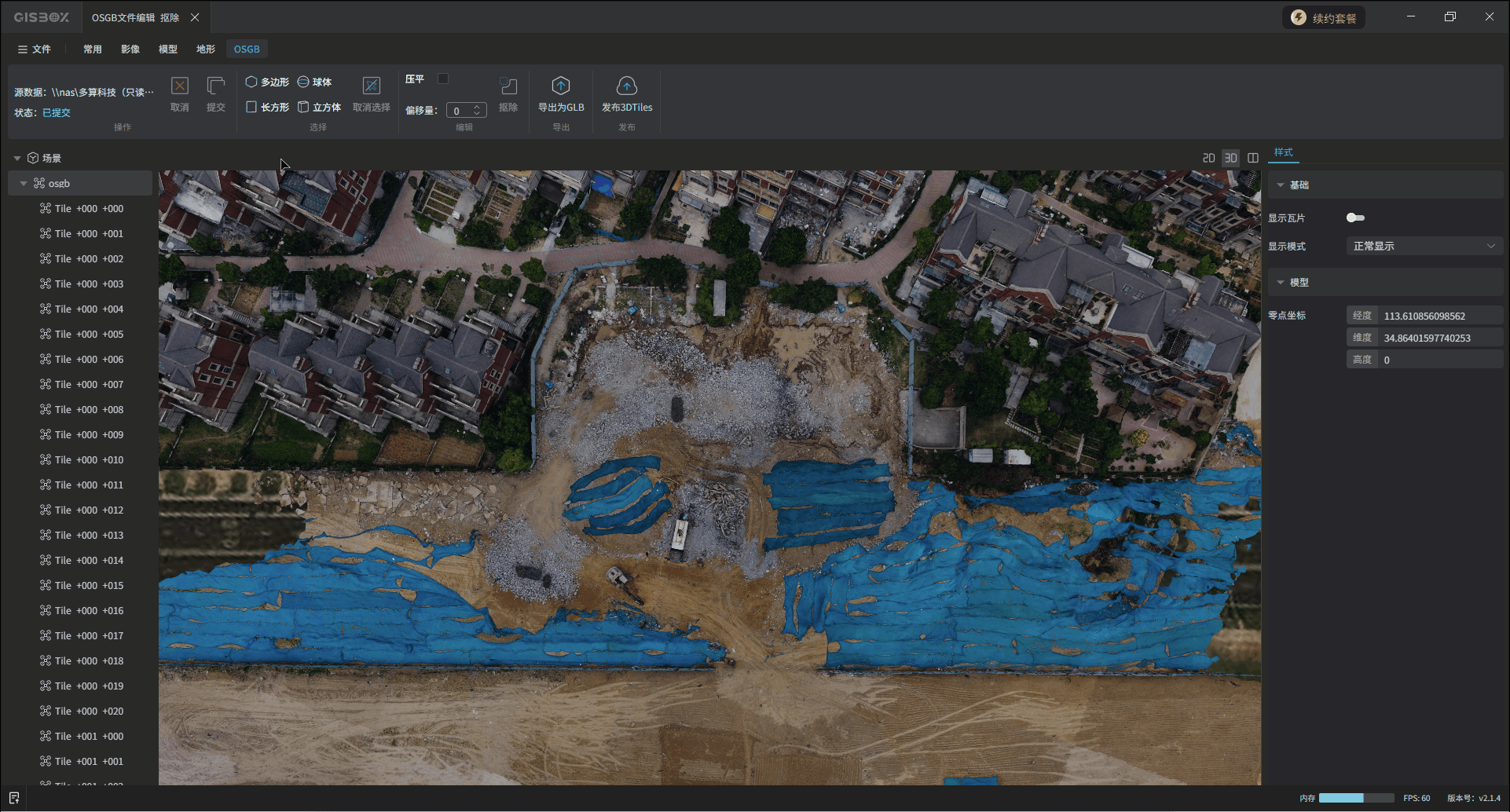Viewport: 1510px width, 812px height.
Task: Click the 经度 longitude input field
Action: [x=1439, y=316]
